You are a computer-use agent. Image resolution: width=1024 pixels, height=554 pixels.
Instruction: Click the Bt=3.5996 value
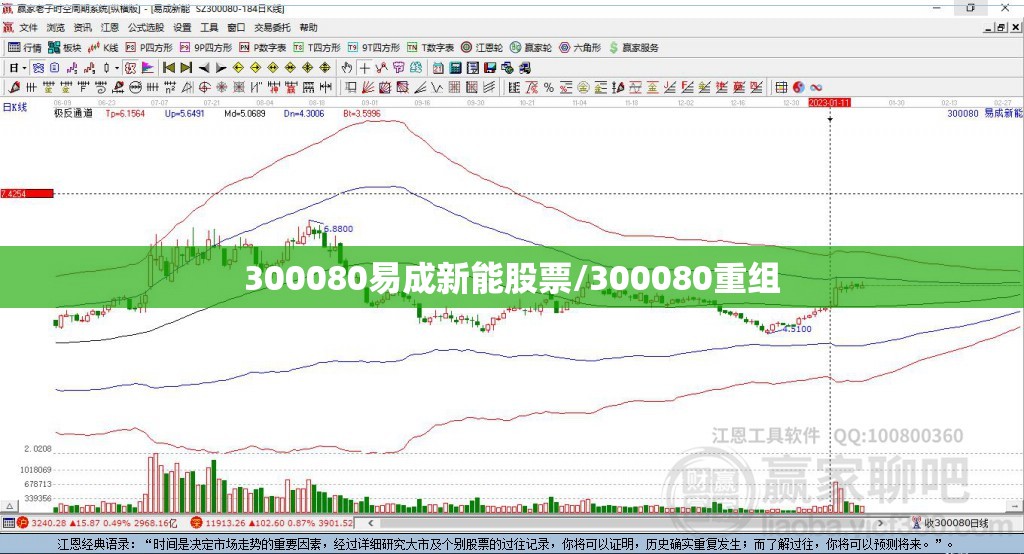tap(362, 113)
